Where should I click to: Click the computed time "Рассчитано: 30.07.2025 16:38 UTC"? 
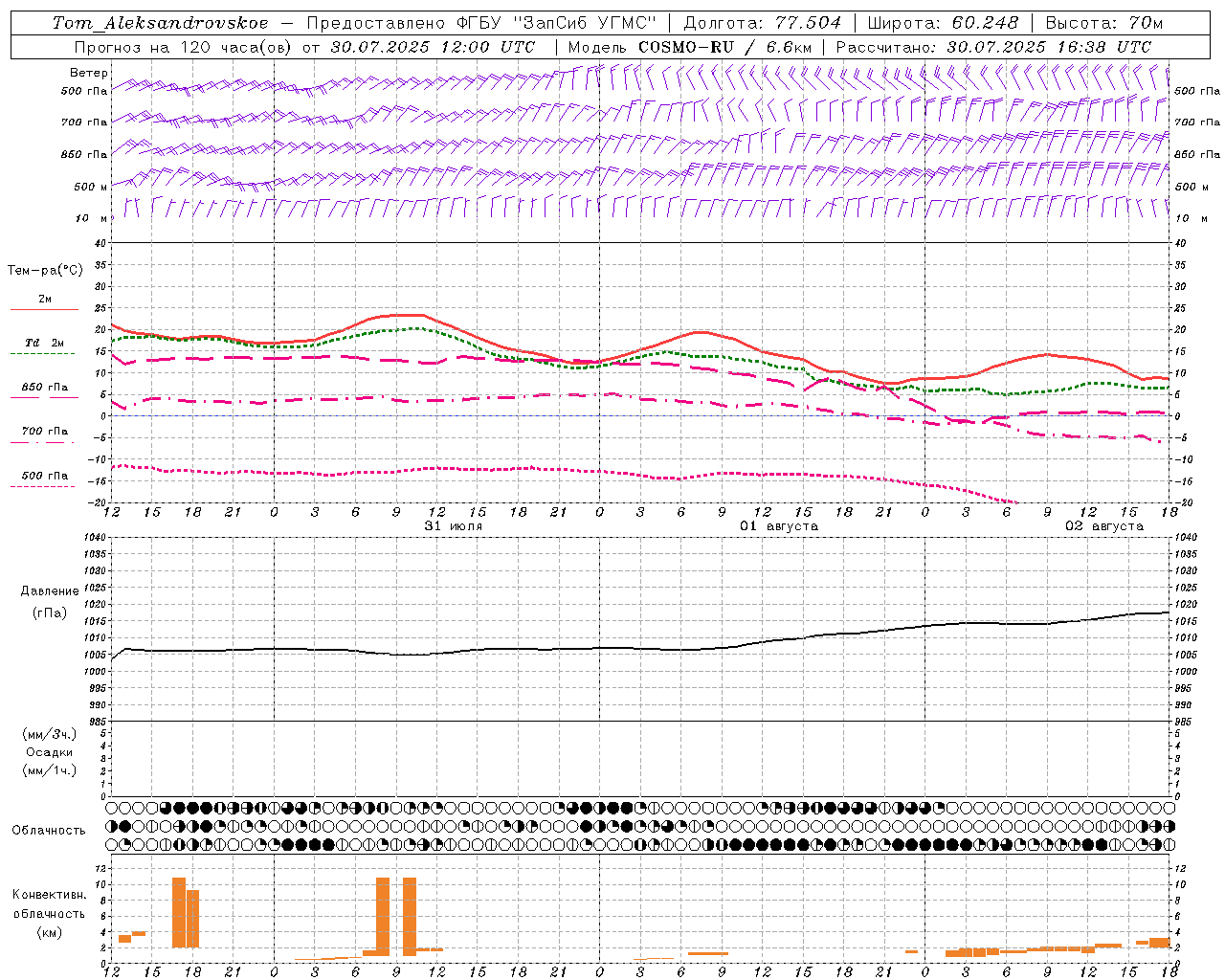click(993, 47)
